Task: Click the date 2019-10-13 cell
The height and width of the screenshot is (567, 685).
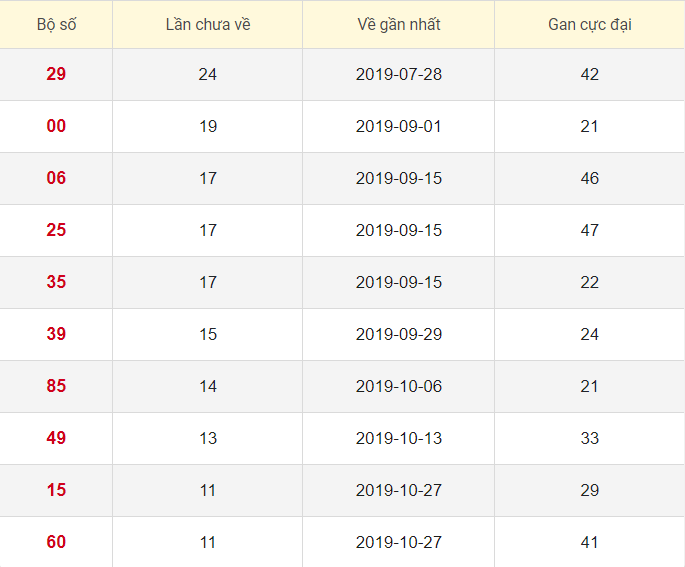Action: pyautogui.click(x=398, y=438)
